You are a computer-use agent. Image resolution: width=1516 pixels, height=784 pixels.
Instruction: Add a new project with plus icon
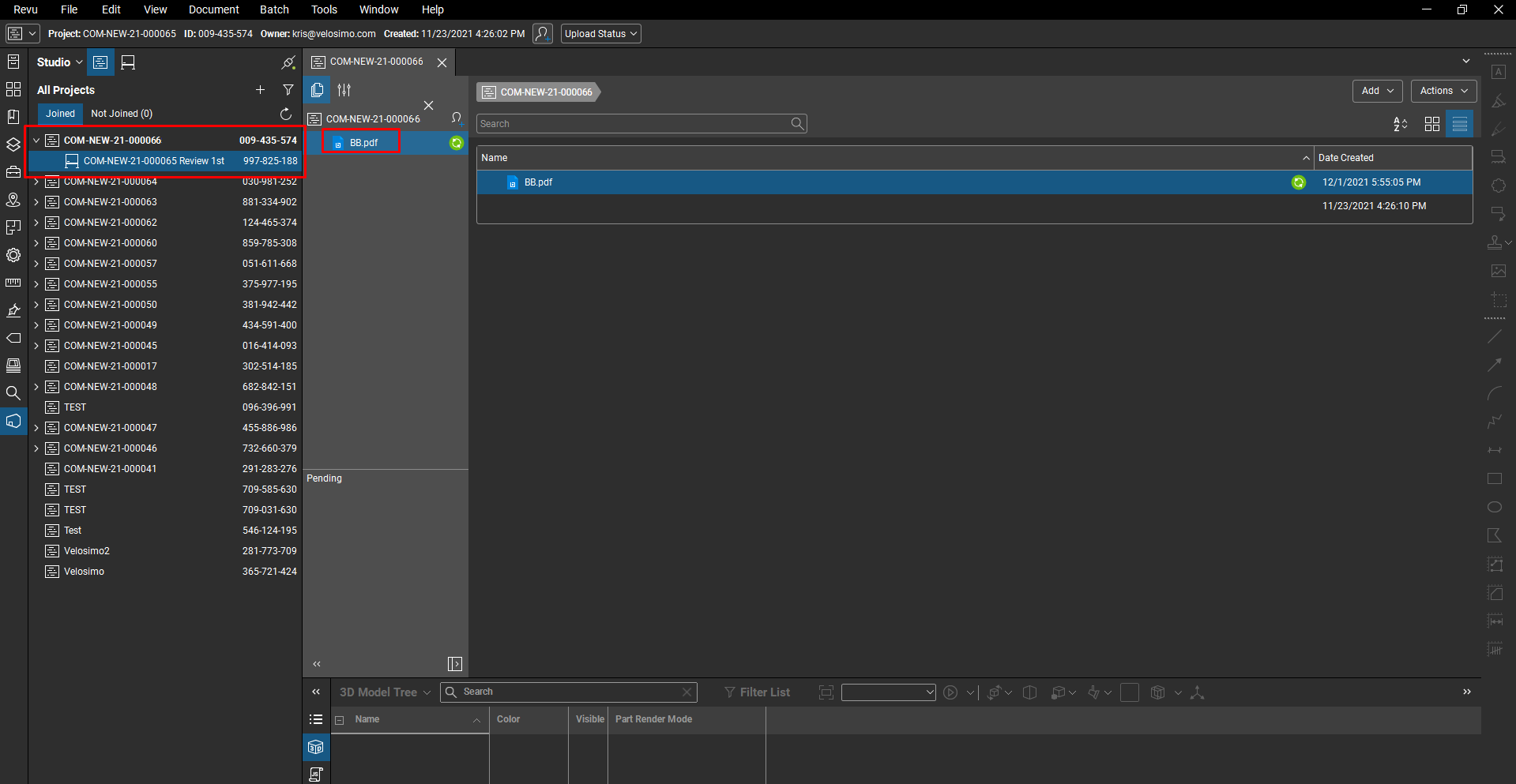click(260, 90)
